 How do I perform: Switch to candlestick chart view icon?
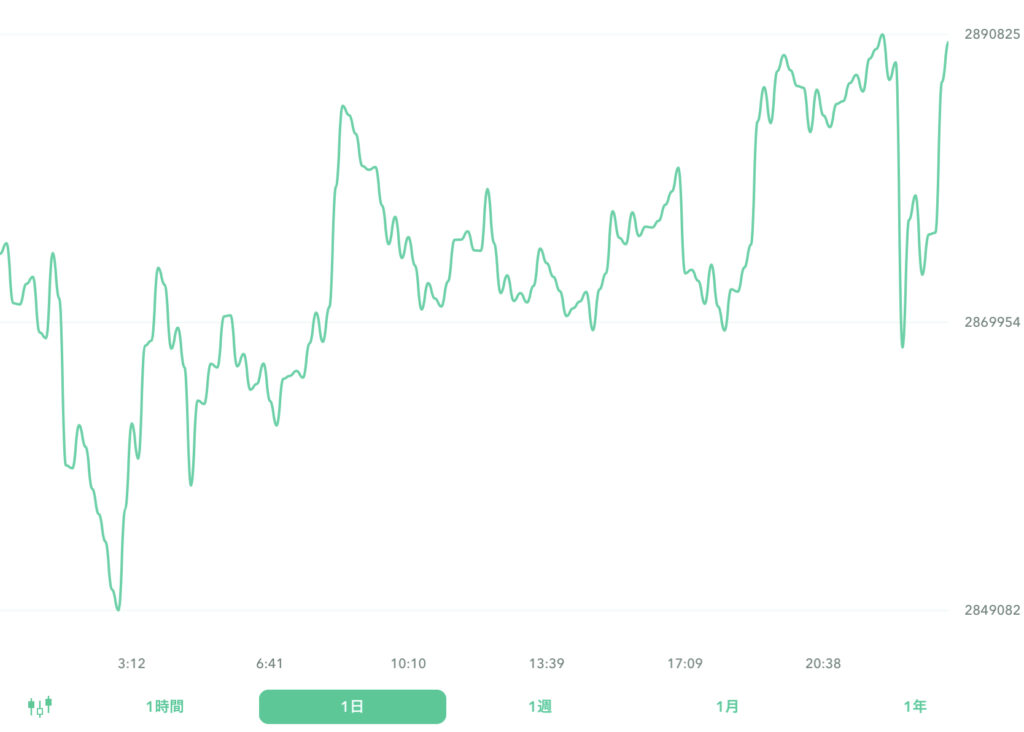(x=40, y=707)
